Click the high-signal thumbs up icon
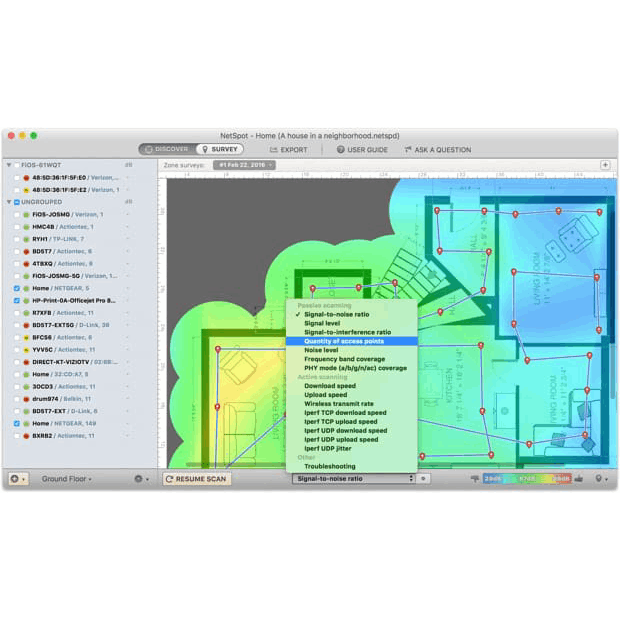620x620 pixels. [578, 479]
